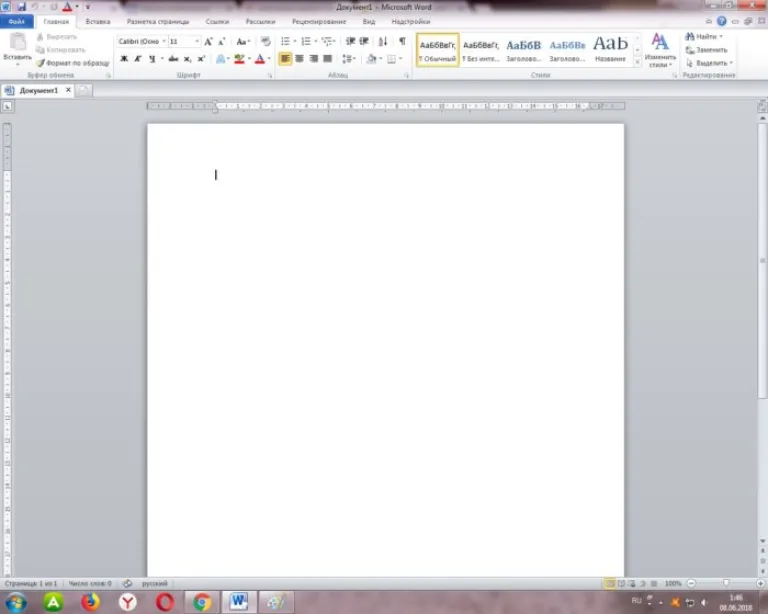Click Заменить in editing group
The width and height of the screenshot is (768, 614).
(706, 50)
